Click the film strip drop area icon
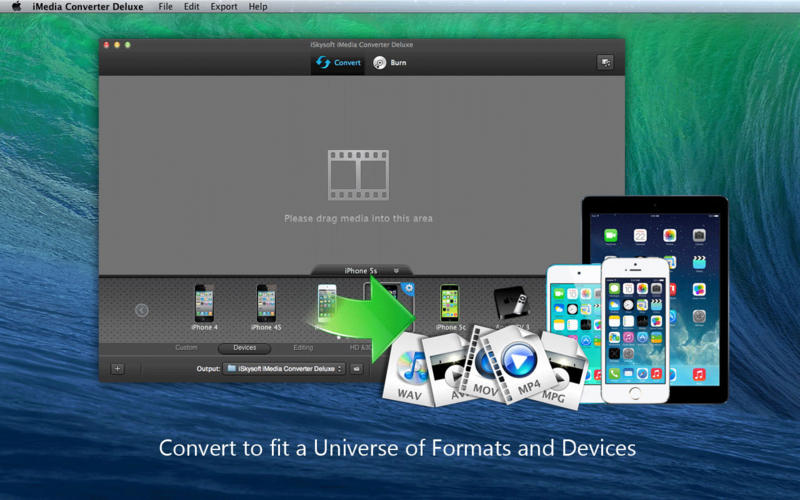Screen dimensions: 800x500 pyautogui.click(x=357, y=174)
